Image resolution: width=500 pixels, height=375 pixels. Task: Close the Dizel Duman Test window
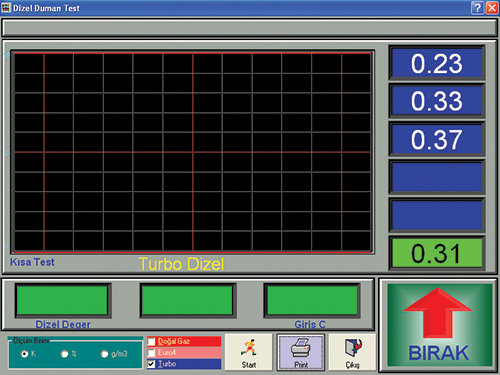coord(492,7)
